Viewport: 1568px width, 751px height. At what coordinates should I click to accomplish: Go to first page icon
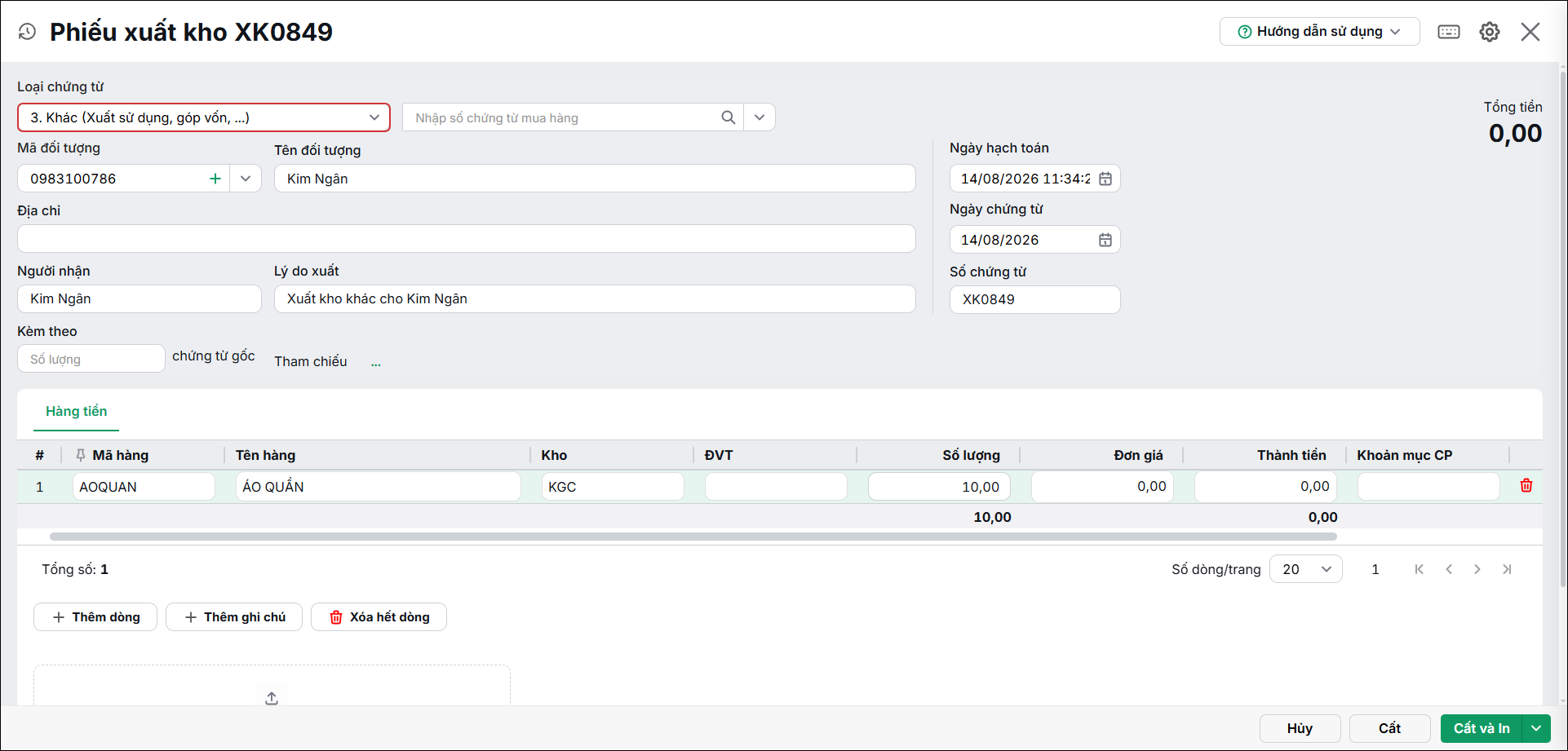1420,569
